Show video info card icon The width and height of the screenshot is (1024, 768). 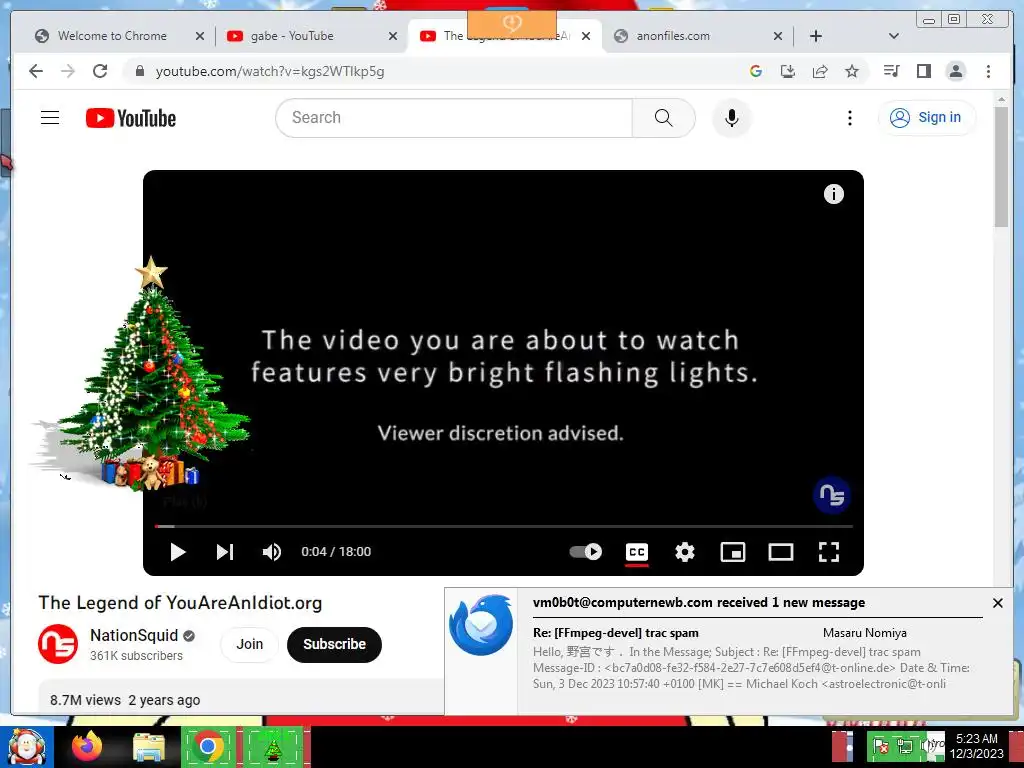833,194
